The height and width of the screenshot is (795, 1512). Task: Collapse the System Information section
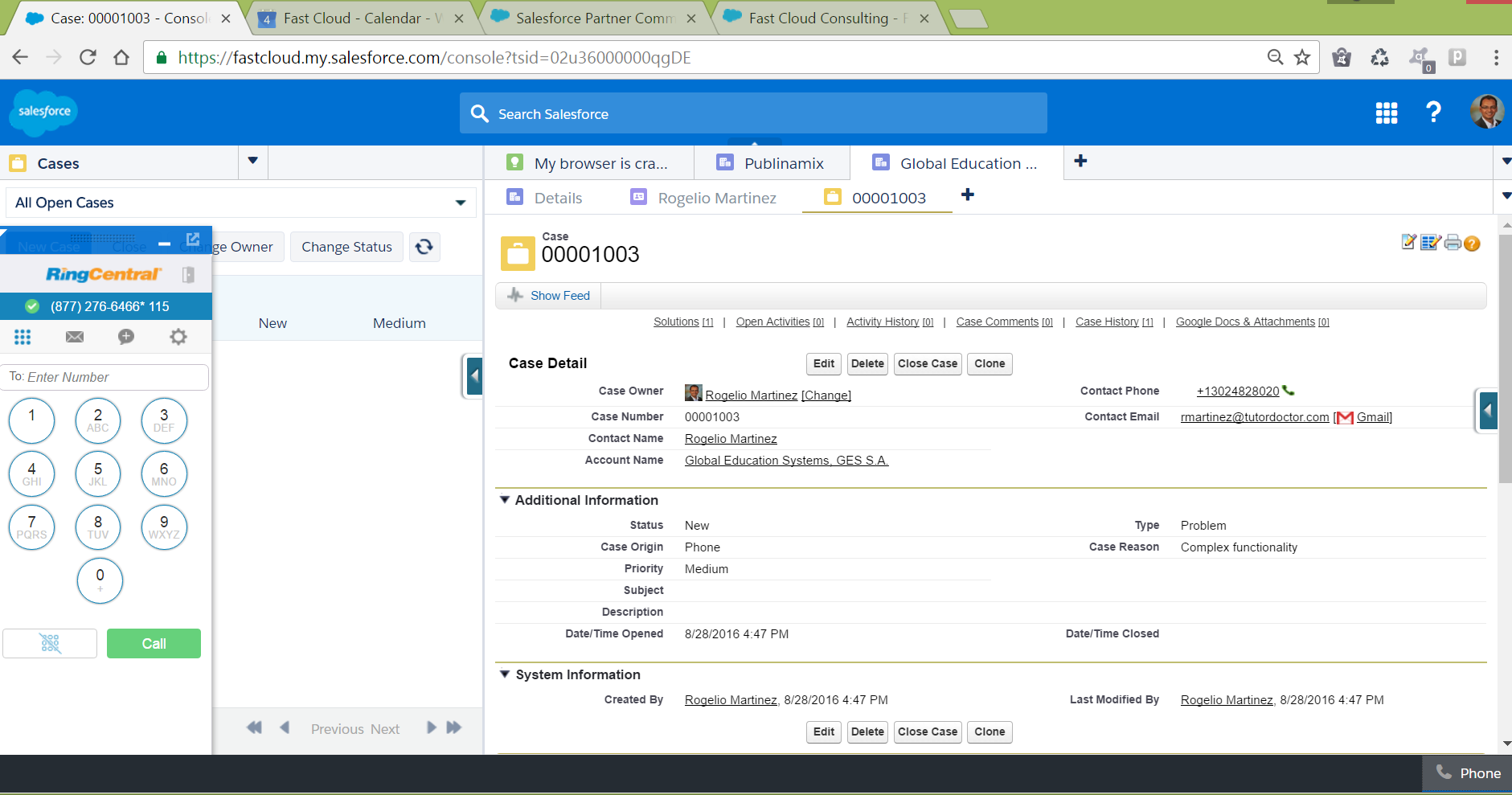click(x=505, y=674)
